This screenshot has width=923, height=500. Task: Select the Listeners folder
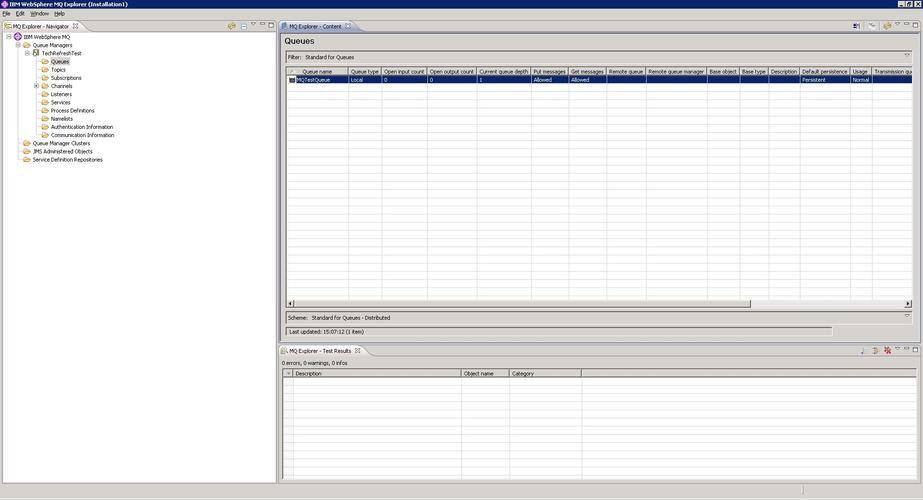click(x=61, y=94)
